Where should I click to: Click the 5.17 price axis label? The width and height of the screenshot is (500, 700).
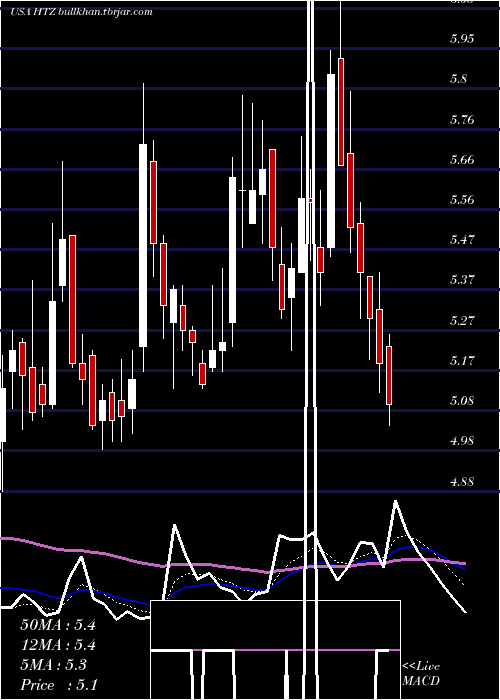pos(462,360)
